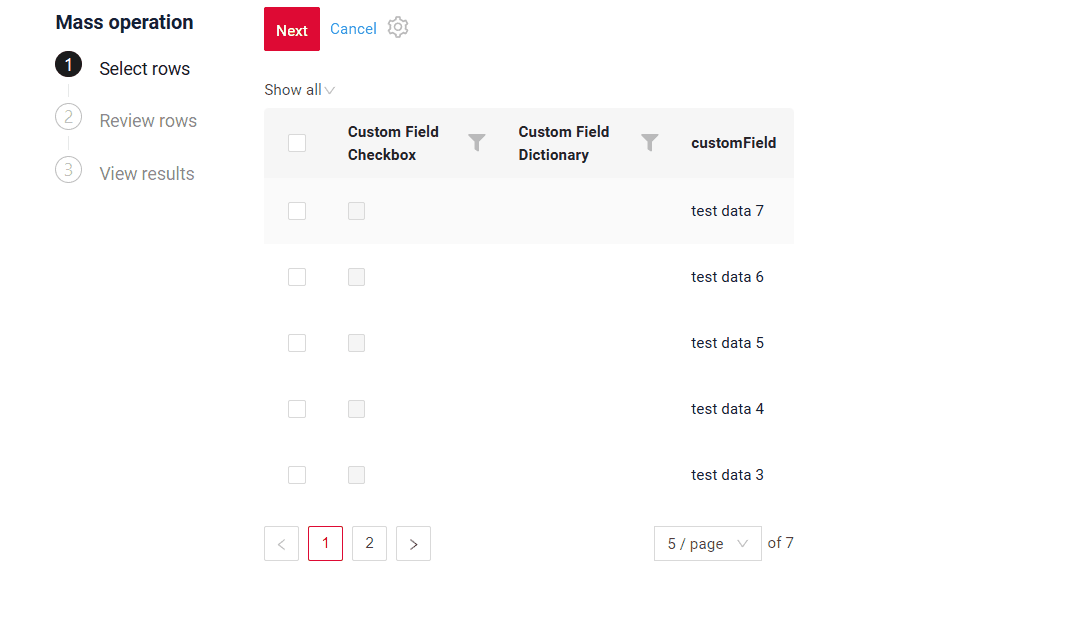
Task: Open the 5 / page size dropdown
Action: pyautogui.click(x=707, y=544)
